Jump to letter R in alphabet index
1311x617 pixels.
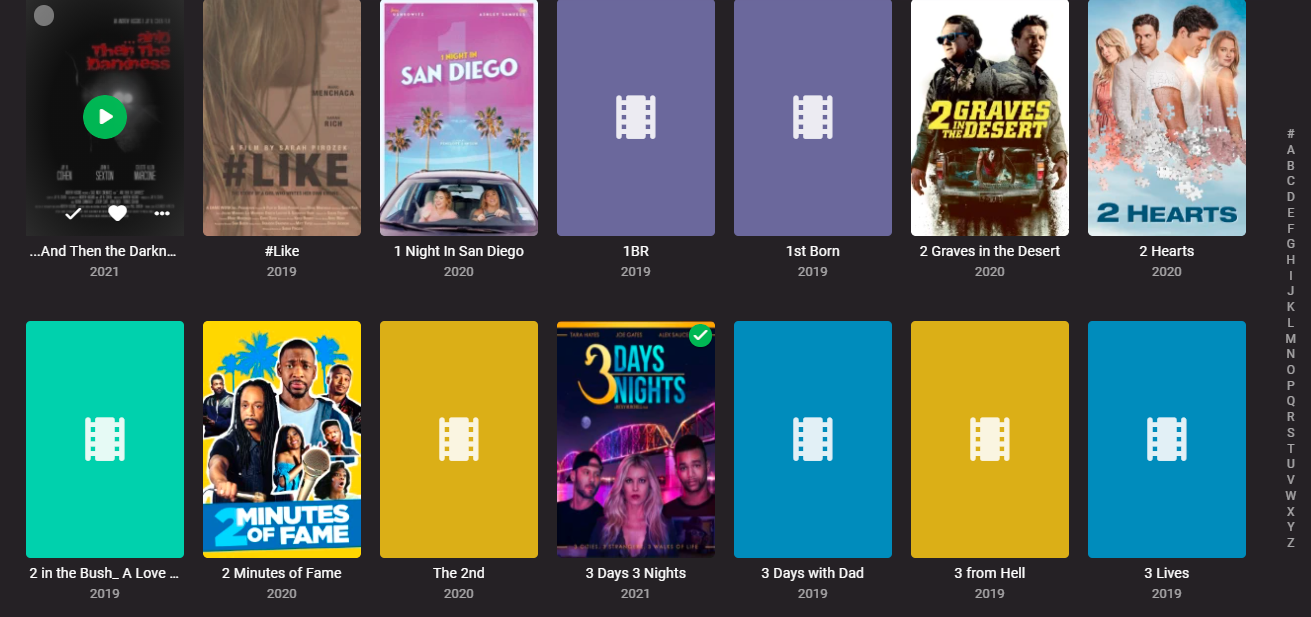pos(1291,417)
